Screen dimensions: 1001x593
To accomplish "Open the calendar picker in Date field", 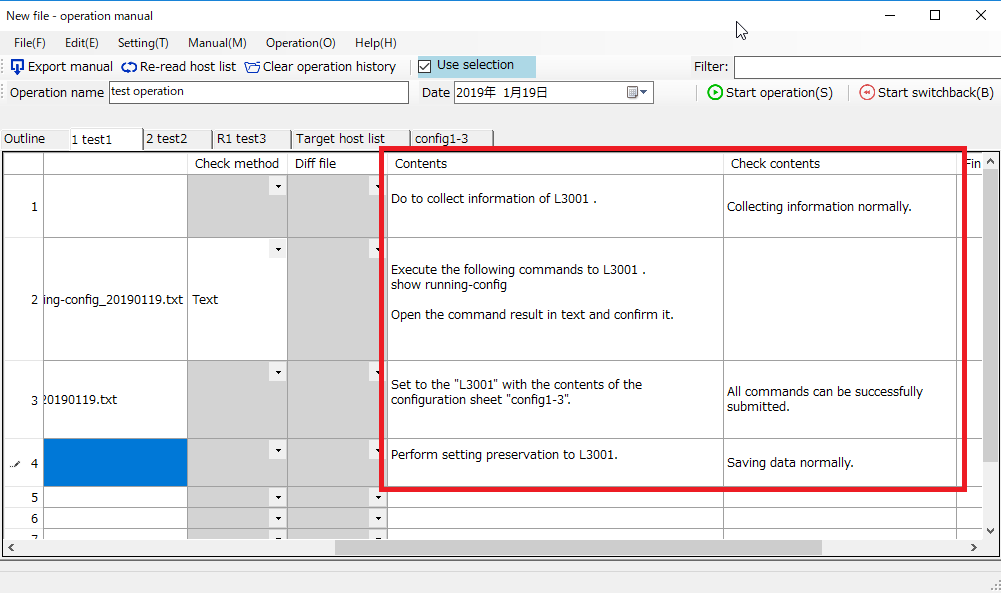I will [637, 93].
